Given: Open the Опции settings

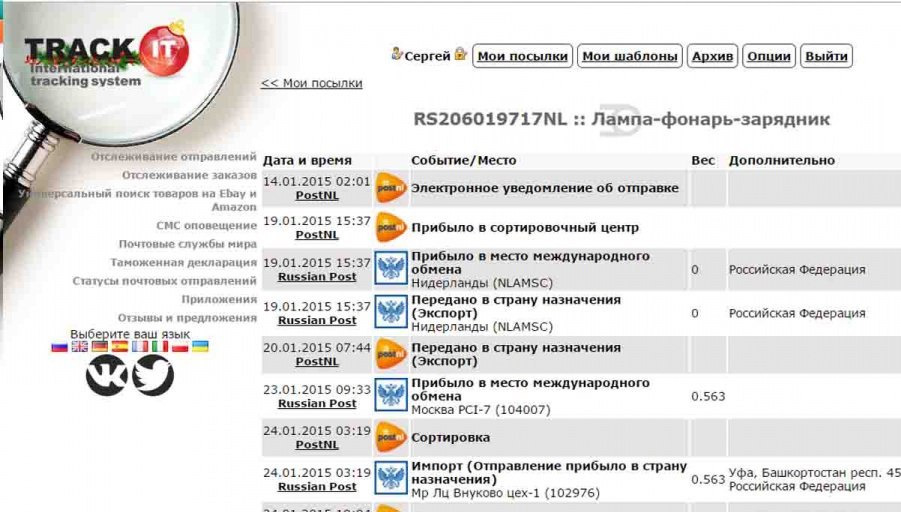Looking at the screenshot, I should 769,56.
